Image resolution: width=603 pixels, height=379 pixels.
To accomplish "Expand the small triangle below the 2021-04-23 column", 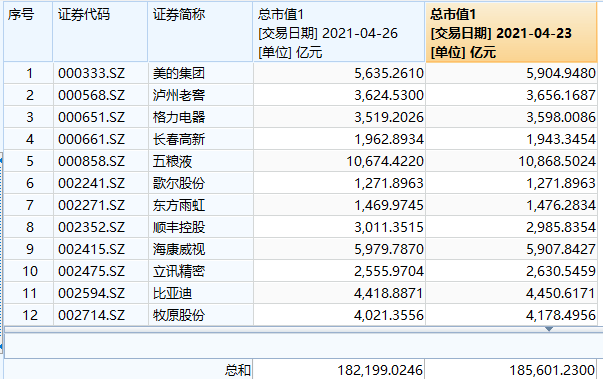I will (x=549, y=329).
